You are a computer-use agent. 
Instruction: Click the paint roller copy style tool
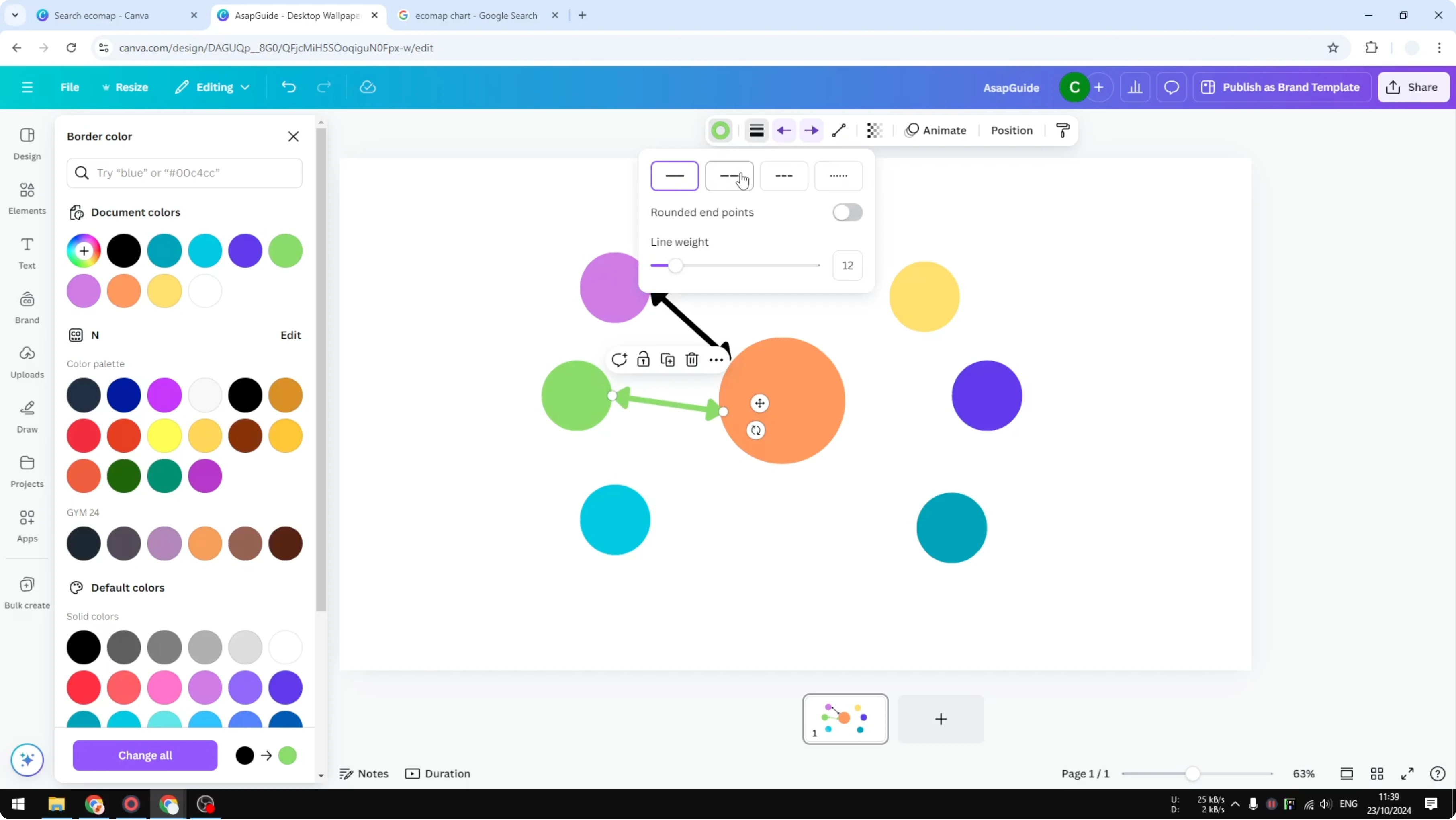click(x=1063, y=130)
